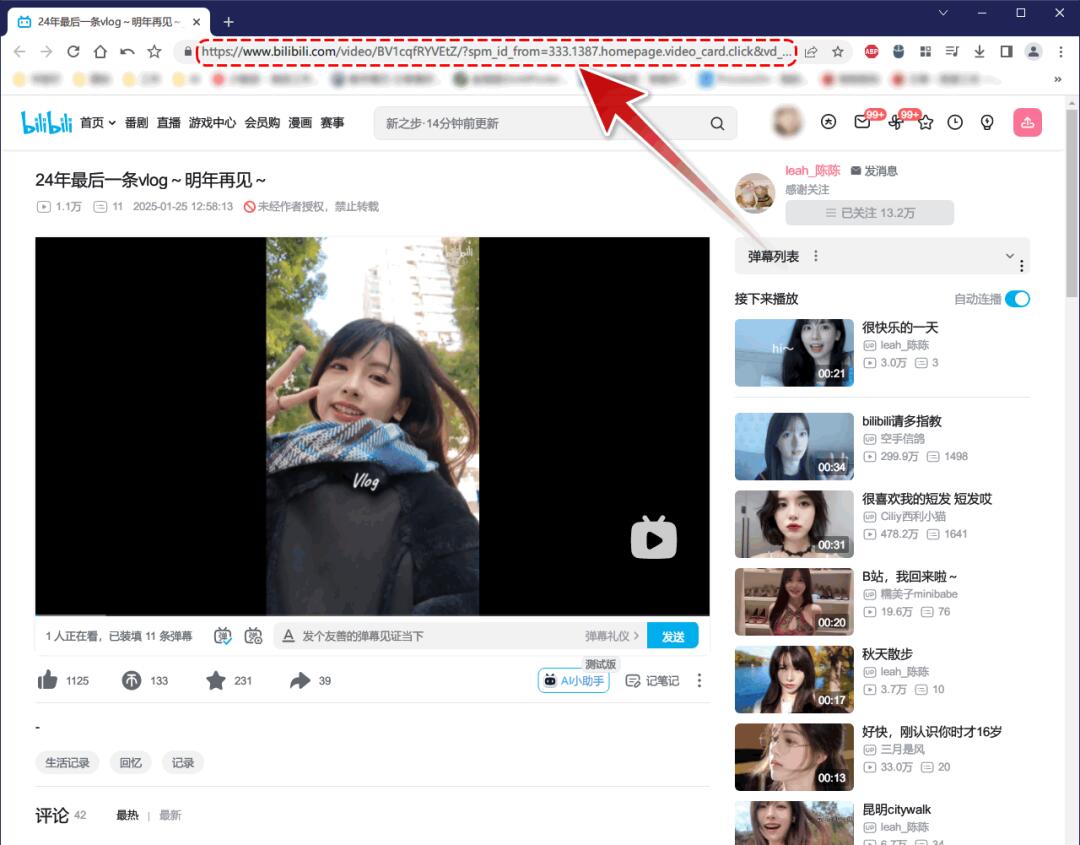Viewport: 1080px width, 845px height.
Task: Open 漫画 navigation item
Action: [300, 123]
